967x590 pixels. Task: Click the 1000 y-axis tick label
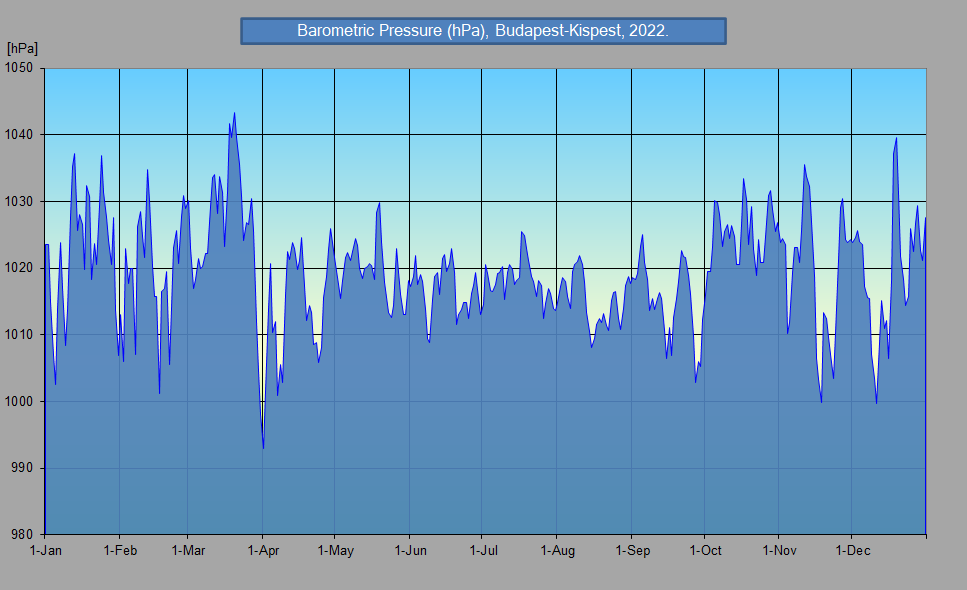21,401
